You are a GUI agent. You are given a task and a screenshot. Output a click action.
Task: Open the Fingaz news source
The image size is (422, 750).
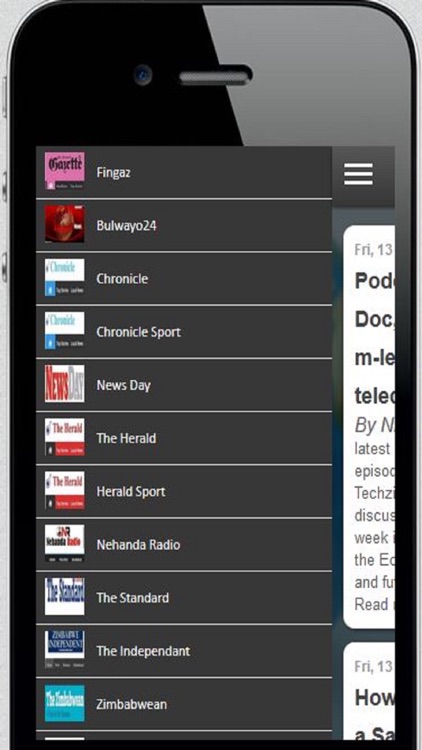click(184, 172)
